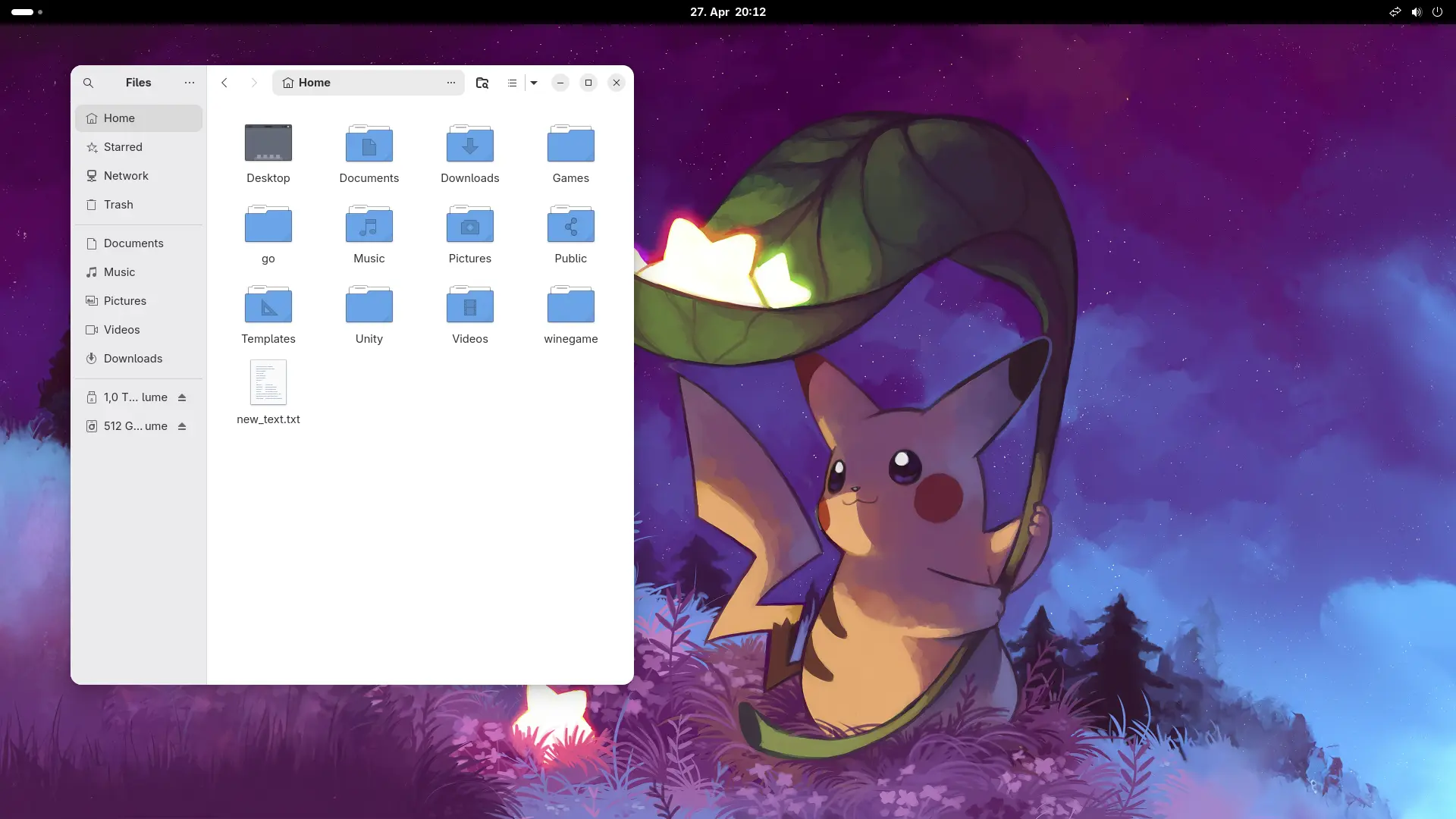Viewport: 1456px width, 819px height.
Task: Select the Videos folder icon in grid
Action: [x=470, y=303]
